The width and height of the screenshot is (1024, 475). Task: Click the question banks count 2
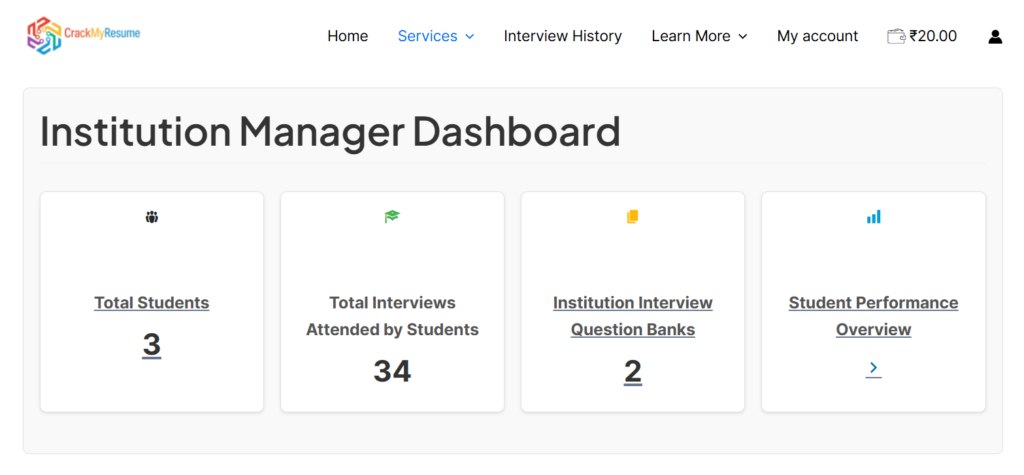tap(633, 372)
